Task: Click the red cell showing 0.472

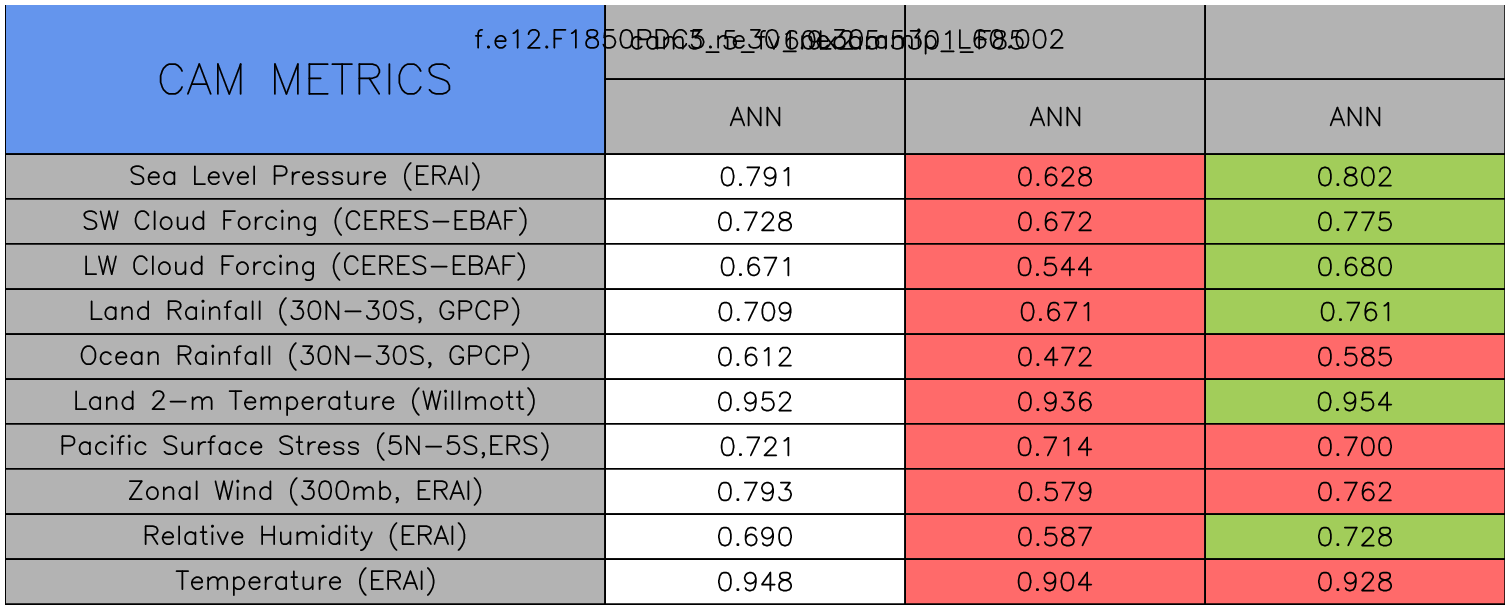Action: [1055, 357]
